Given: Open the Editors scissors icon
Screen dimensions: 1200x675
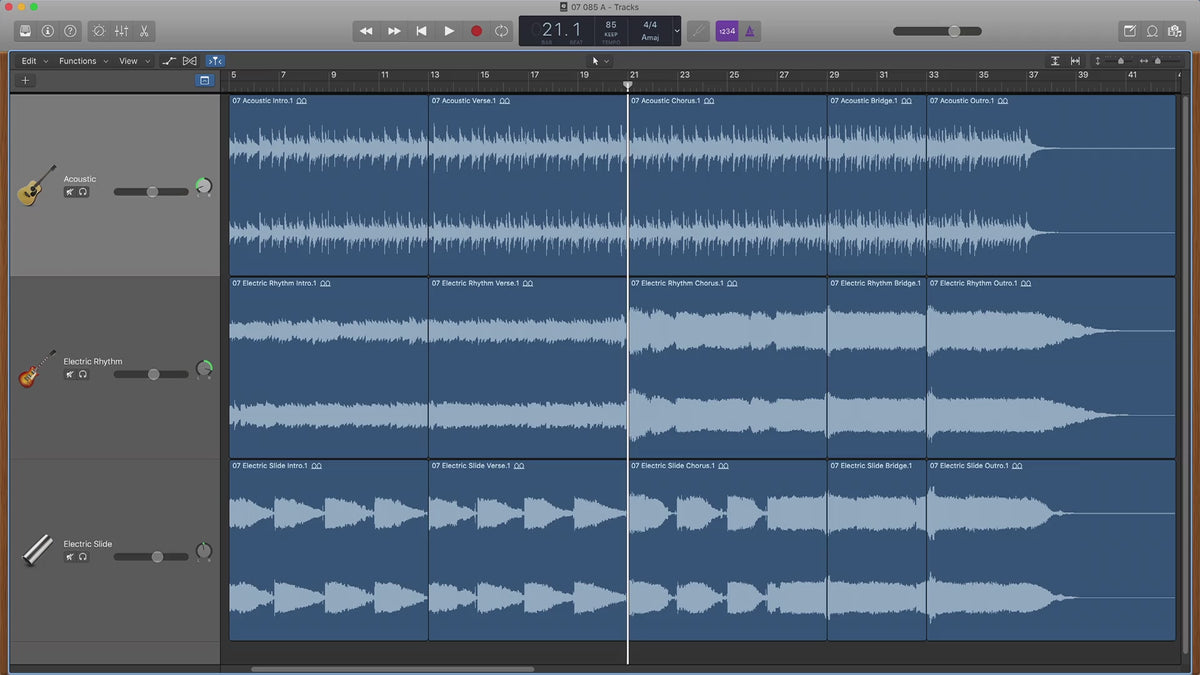Looking at the screenshot, I should click(x=144, y=31).
